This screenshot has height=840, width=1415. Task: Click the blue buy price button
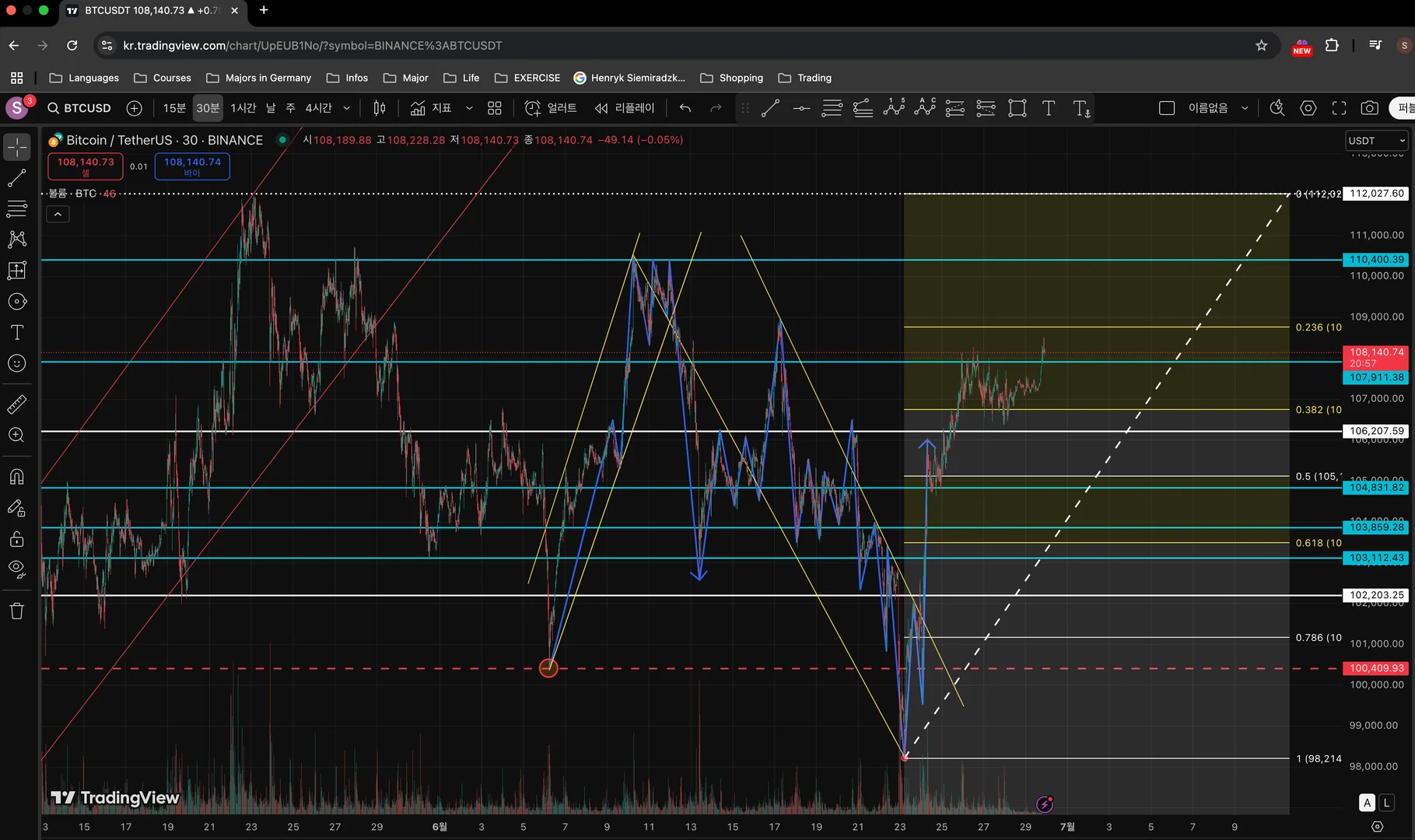[x=192, y=166]
